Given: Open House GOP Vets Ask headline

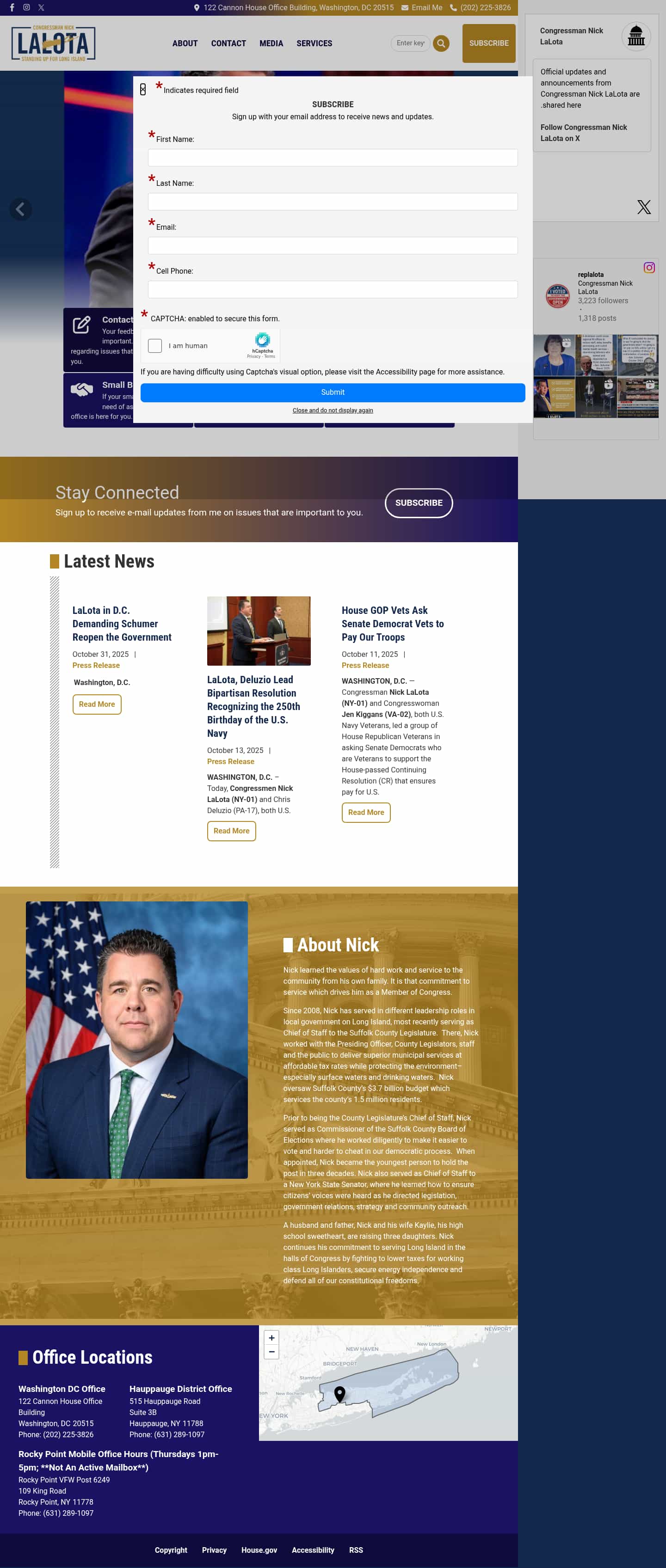Looking at the screenshot, I should [393, 624].
